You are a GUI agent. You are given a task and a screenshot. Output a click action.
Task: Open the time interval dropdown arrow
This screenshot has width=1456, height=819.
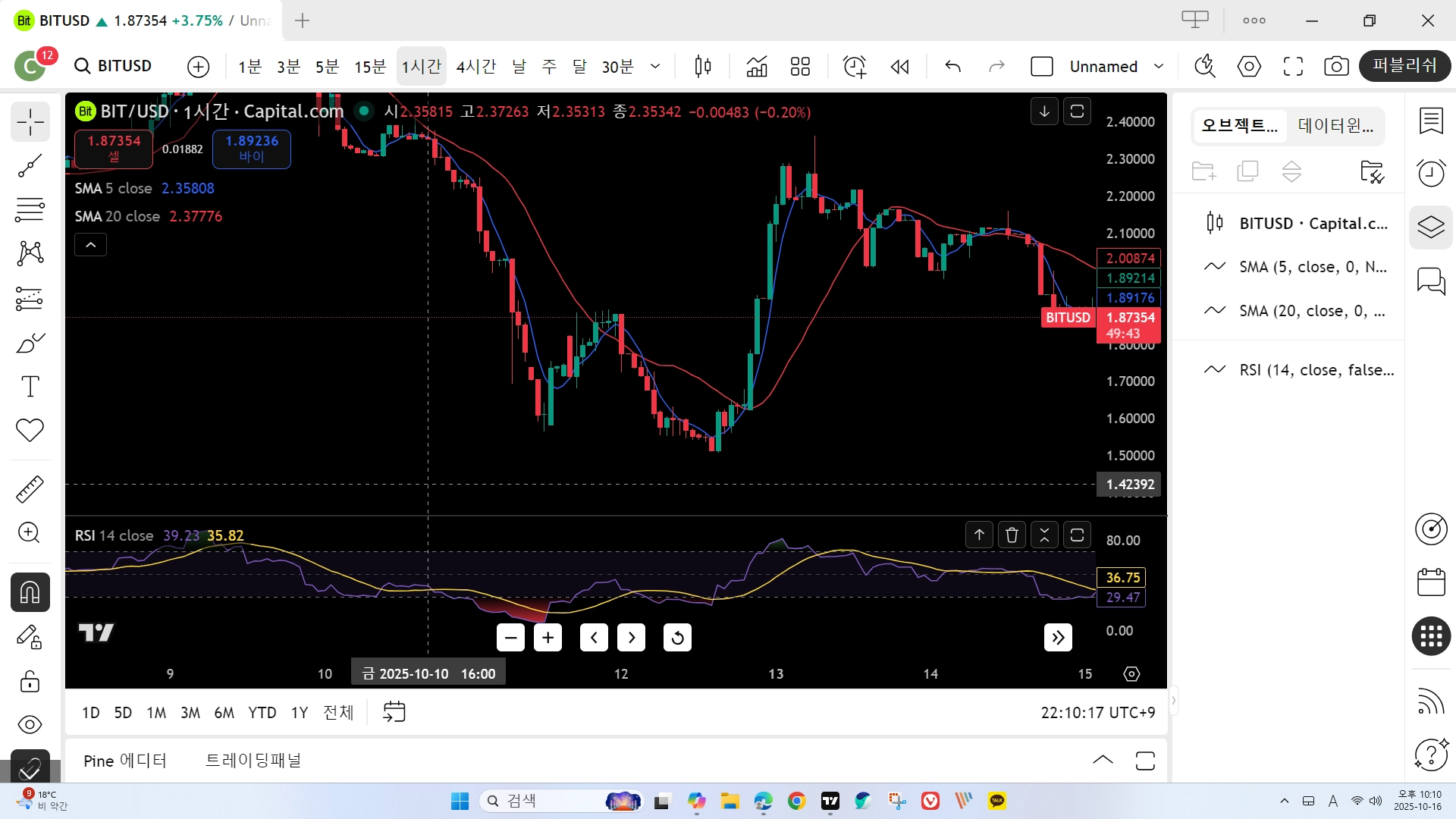coord(655,67)
